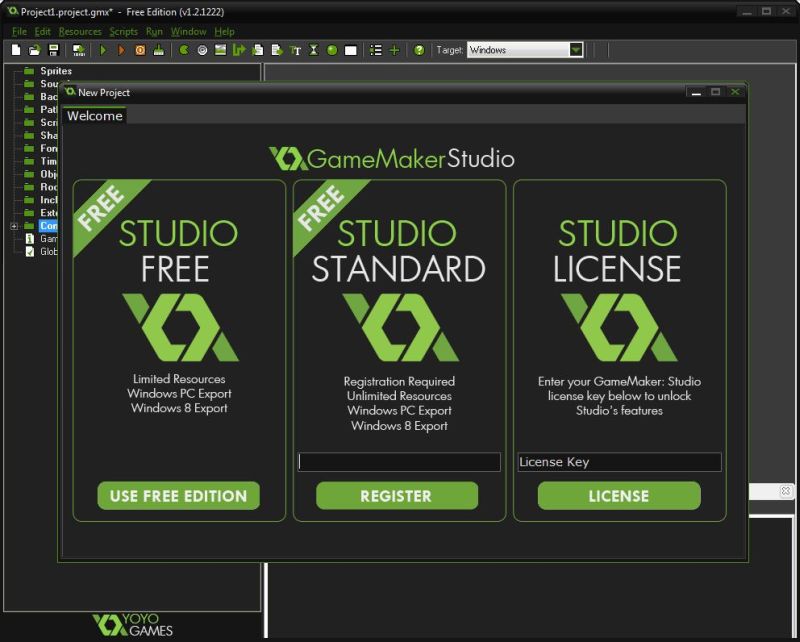
Task: Open the Help menu
Action: (224, 32)
